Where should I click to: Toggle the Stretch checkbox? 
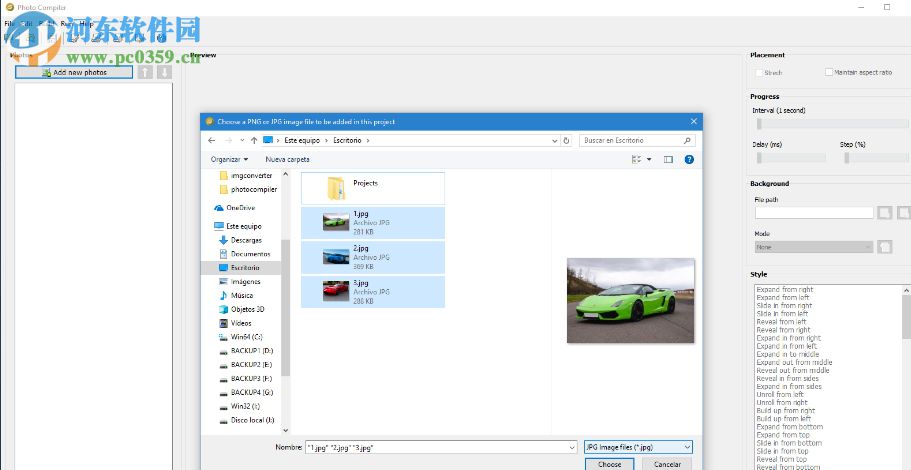(759, 73)
